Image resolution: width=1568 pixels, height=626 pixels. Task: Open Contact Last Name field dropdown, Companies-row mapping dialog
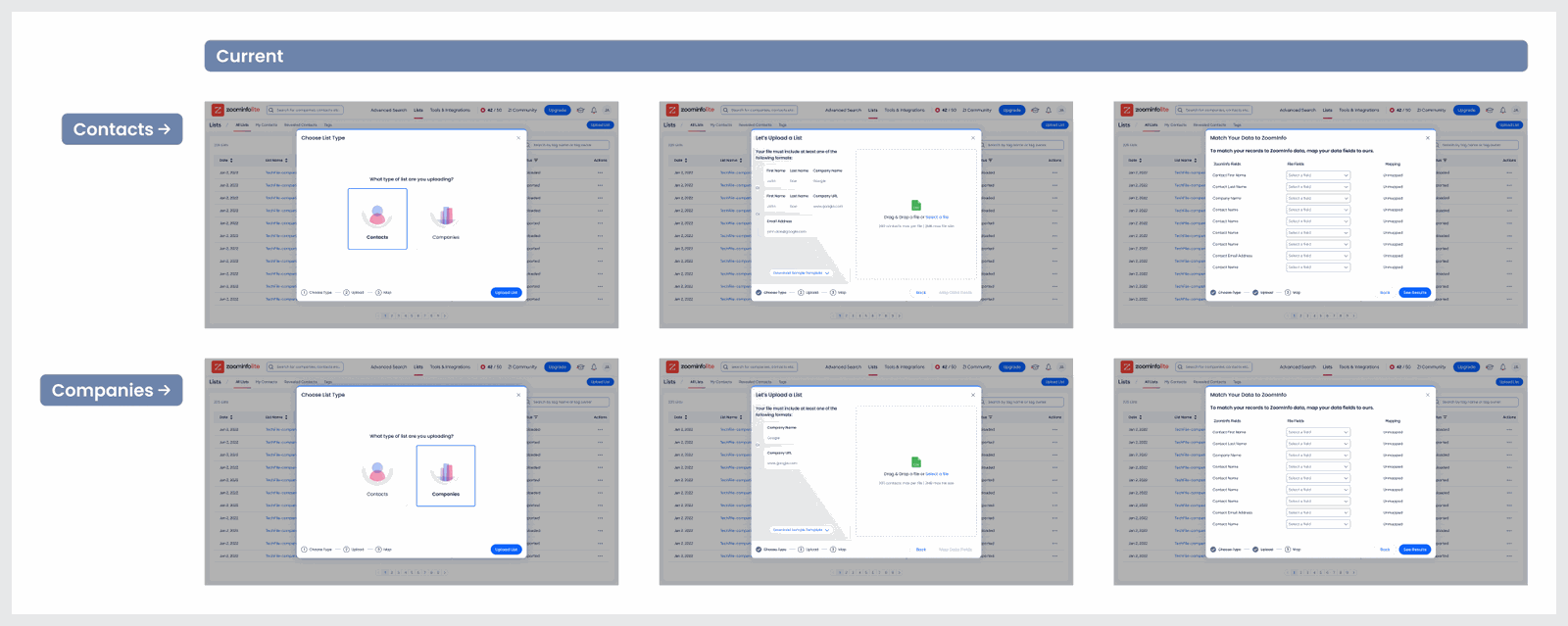point(1318,444)
